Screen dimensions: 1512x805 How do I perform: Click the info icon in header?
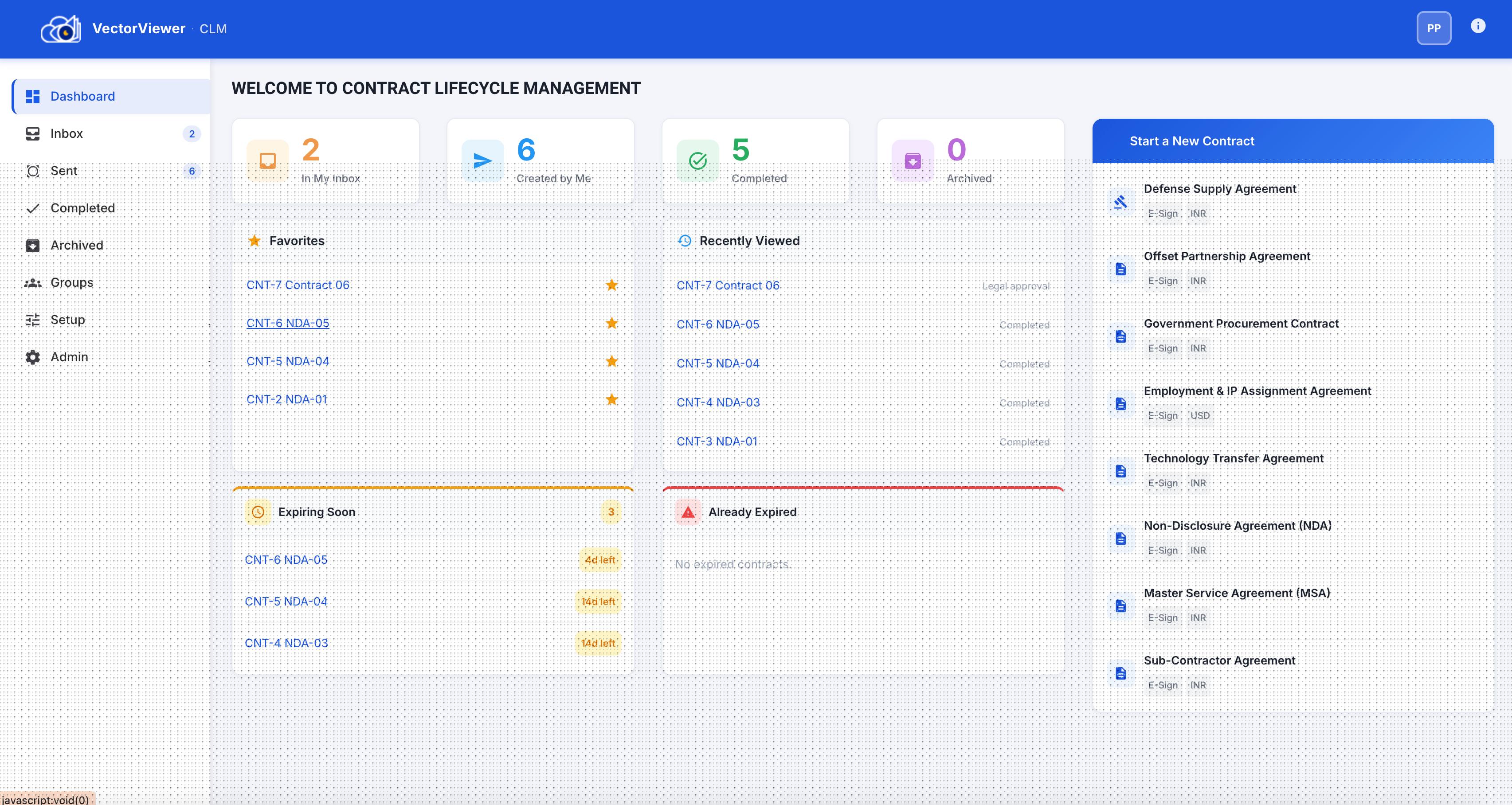coord(1478,26)
